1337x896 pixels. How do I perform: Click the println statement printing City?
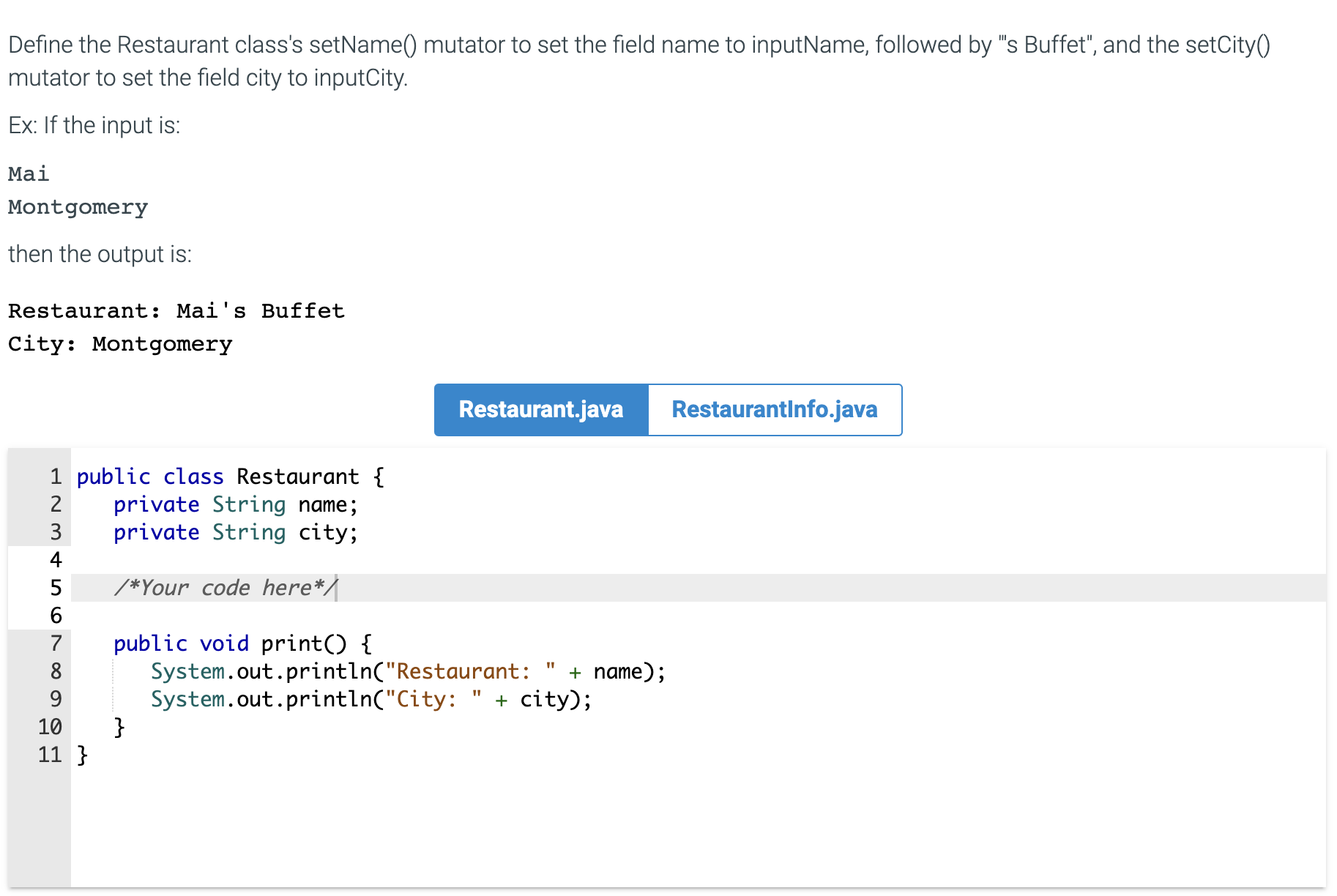pyautogui.click(x=370, y=699)
